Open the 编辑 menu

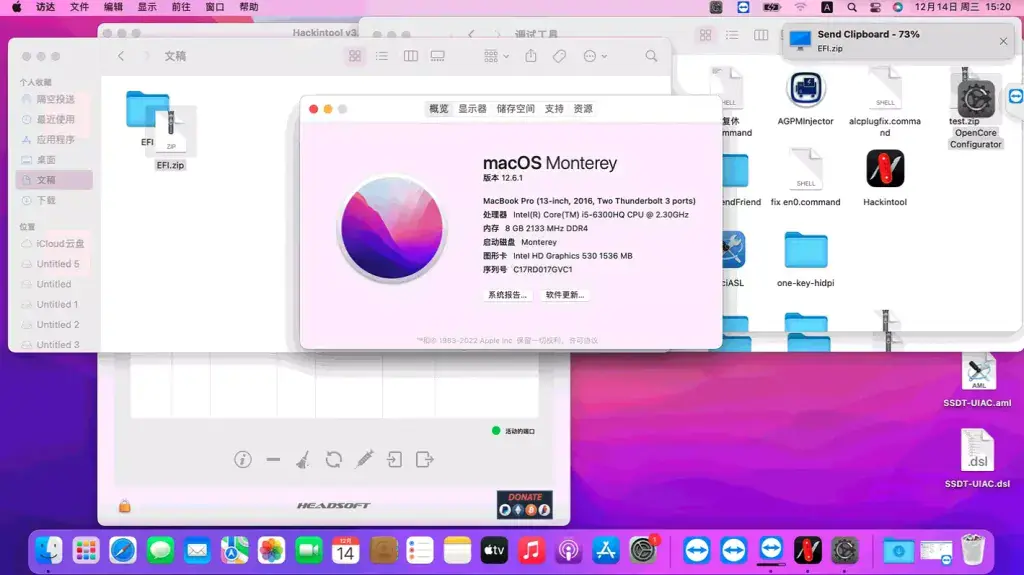click(113, 7)
